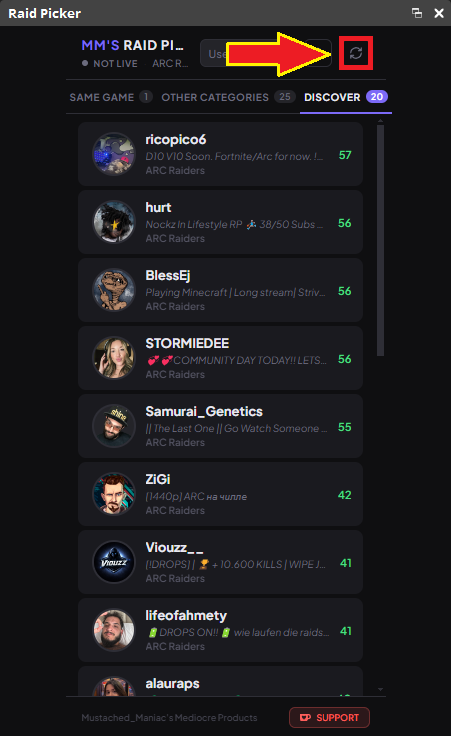
Task: Select the Discover tab
Action: [x=346, y=97]
